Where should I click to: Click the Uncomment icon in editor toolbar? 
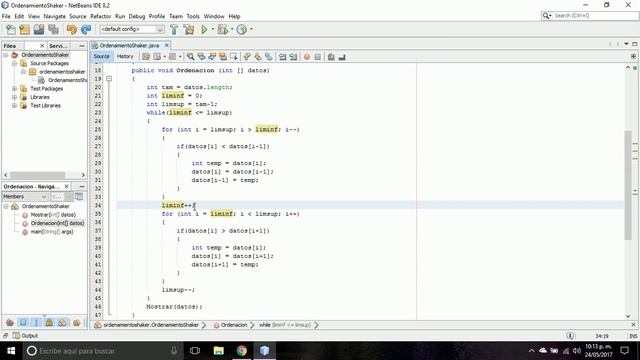pyautogui.click(x=342, y=57)
